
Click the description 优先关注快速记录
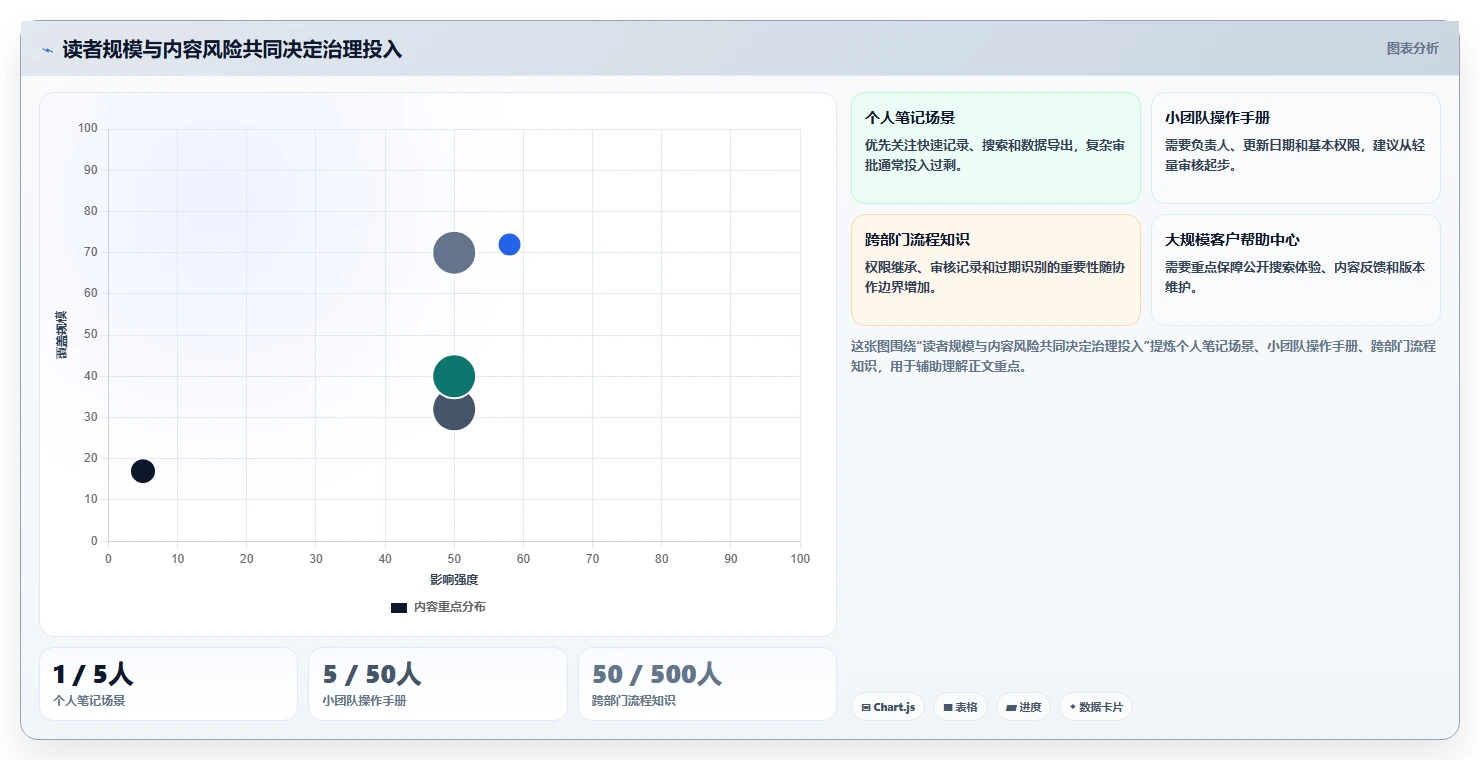(996, 155)
